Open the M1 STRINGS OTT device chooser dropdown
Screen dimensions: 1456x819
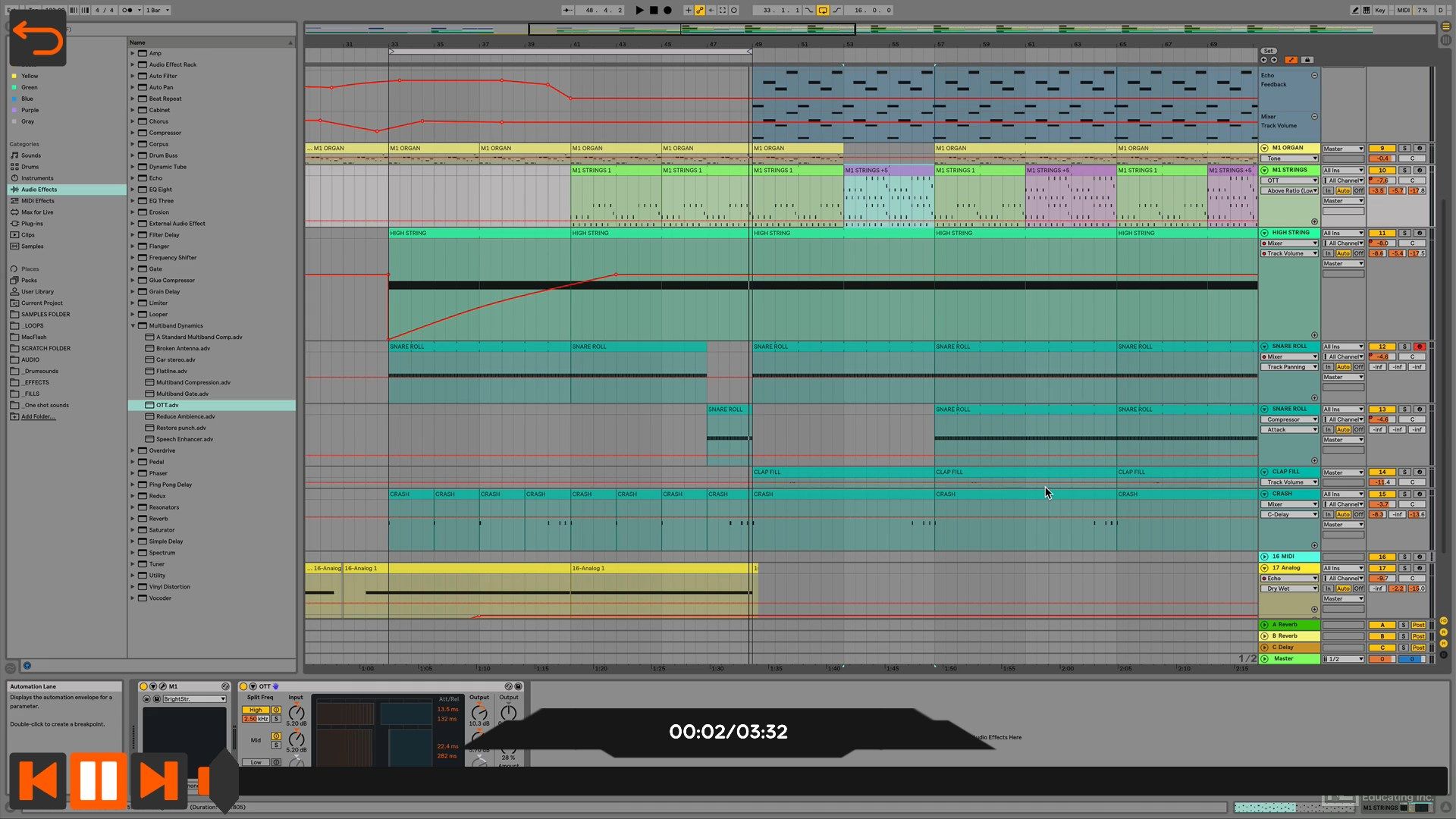(x=1289, y=180)
